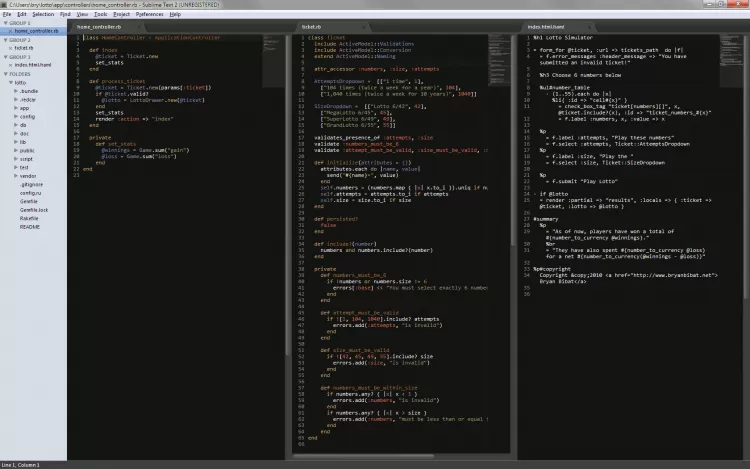Open the Project menu

(121, 15)
